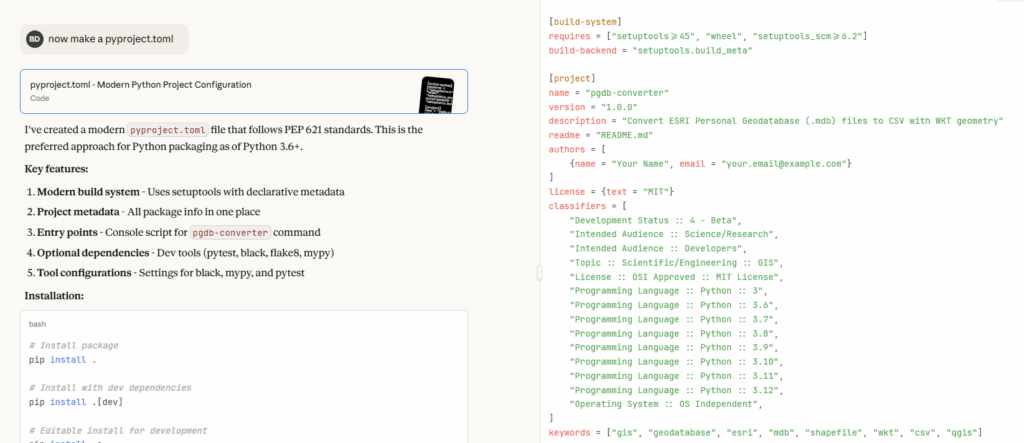Grab the panel divider handle between chat and code

539,272
